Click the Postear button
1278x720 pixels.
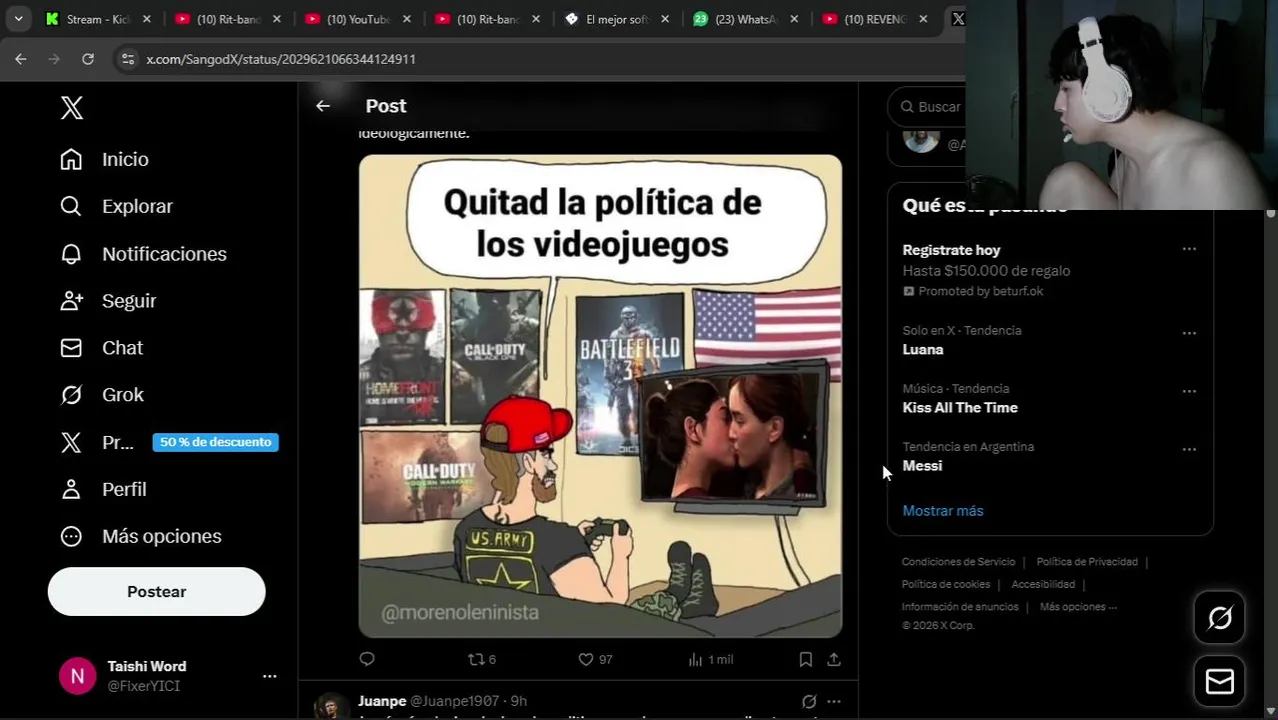pos(156,592)
